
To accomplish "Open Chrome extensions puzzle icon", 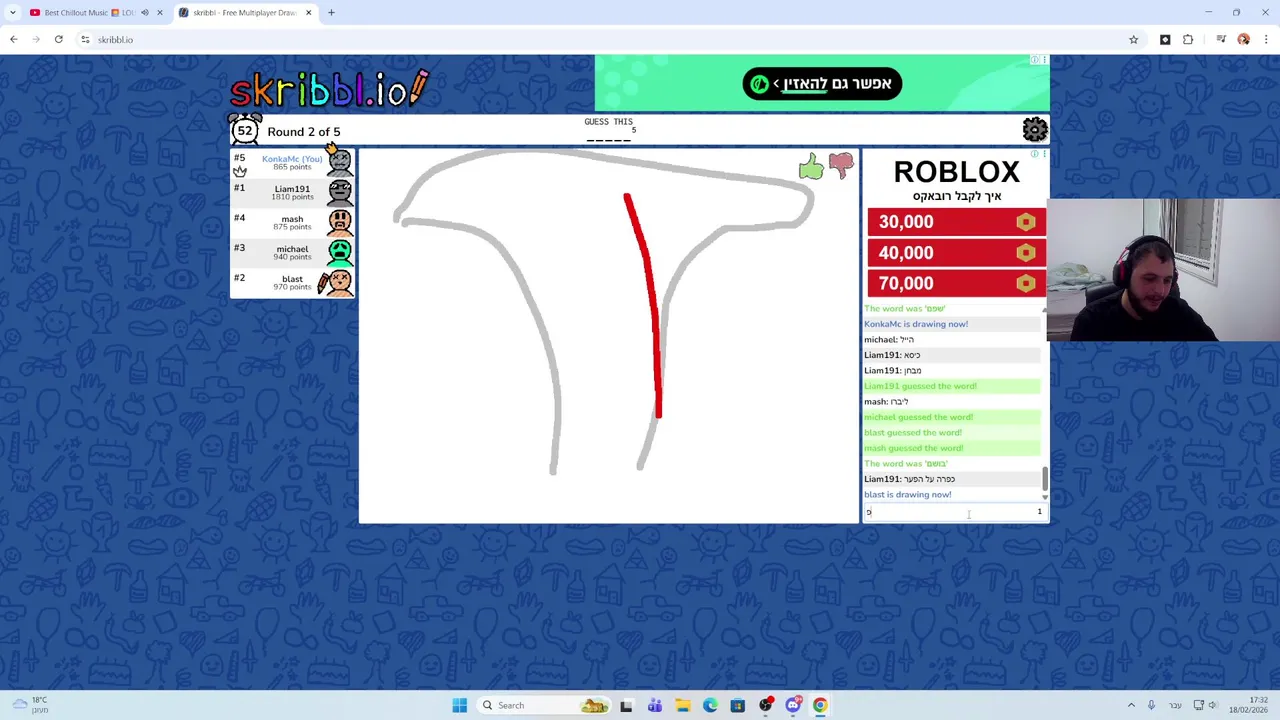I will pyautogui.click(x=1188, y=39).
